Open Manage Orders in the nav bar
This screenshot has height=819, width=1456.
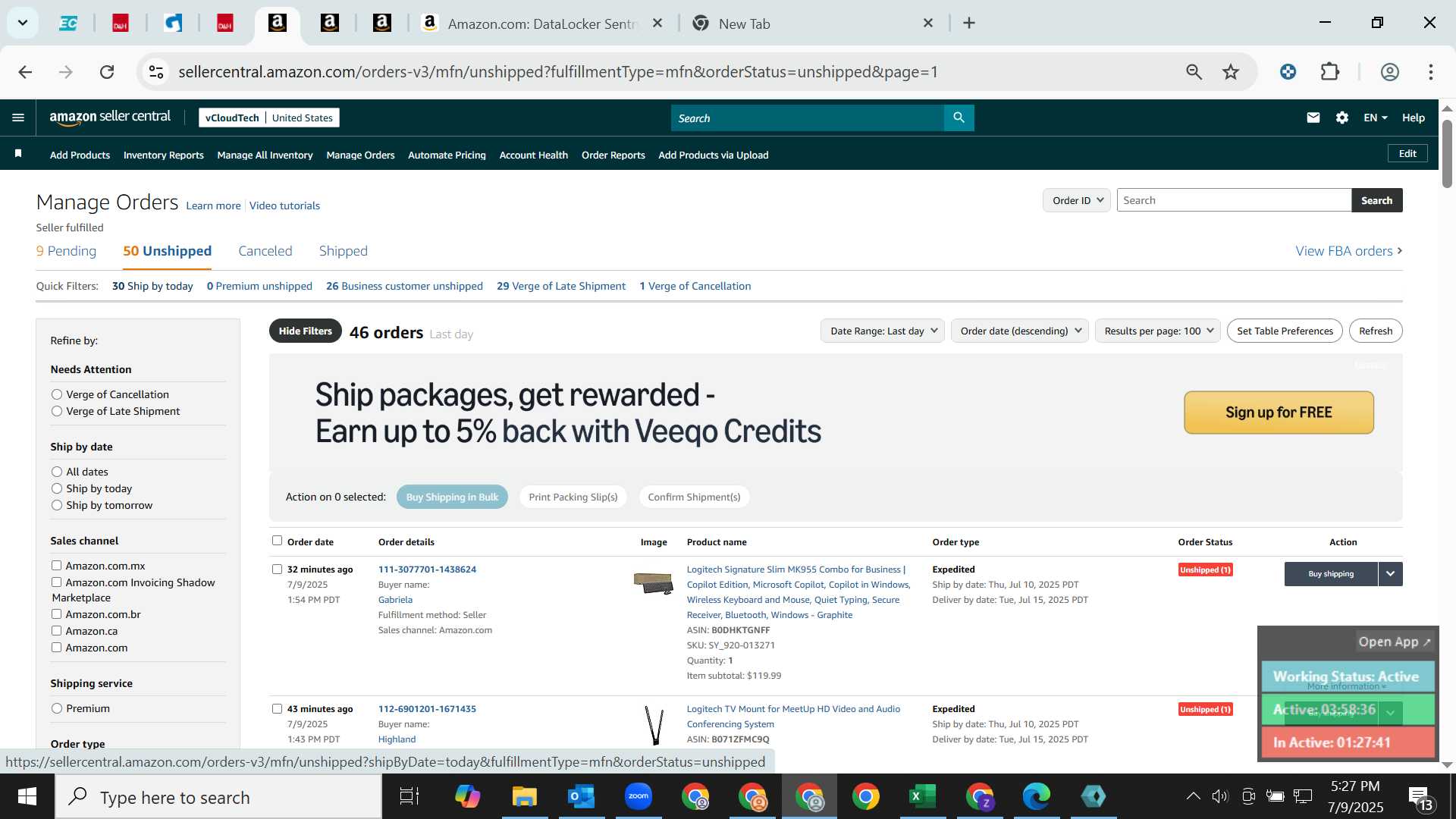360,155
